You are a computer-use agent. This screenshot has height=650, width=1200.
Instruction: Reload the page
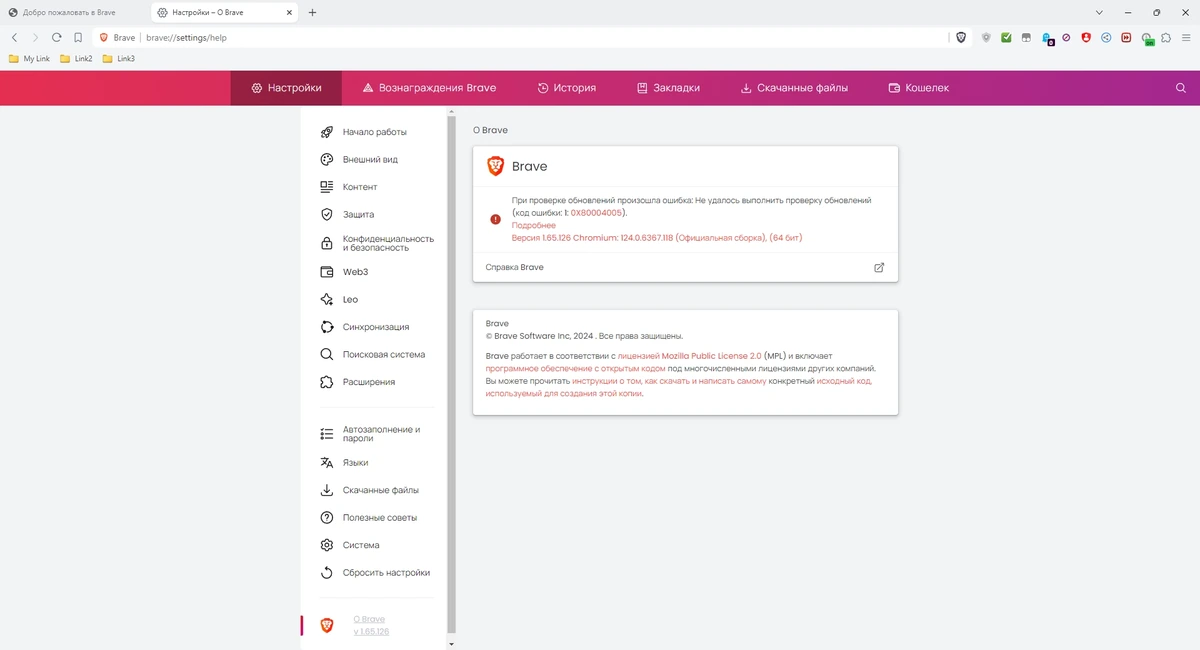(x=57, y=37)
